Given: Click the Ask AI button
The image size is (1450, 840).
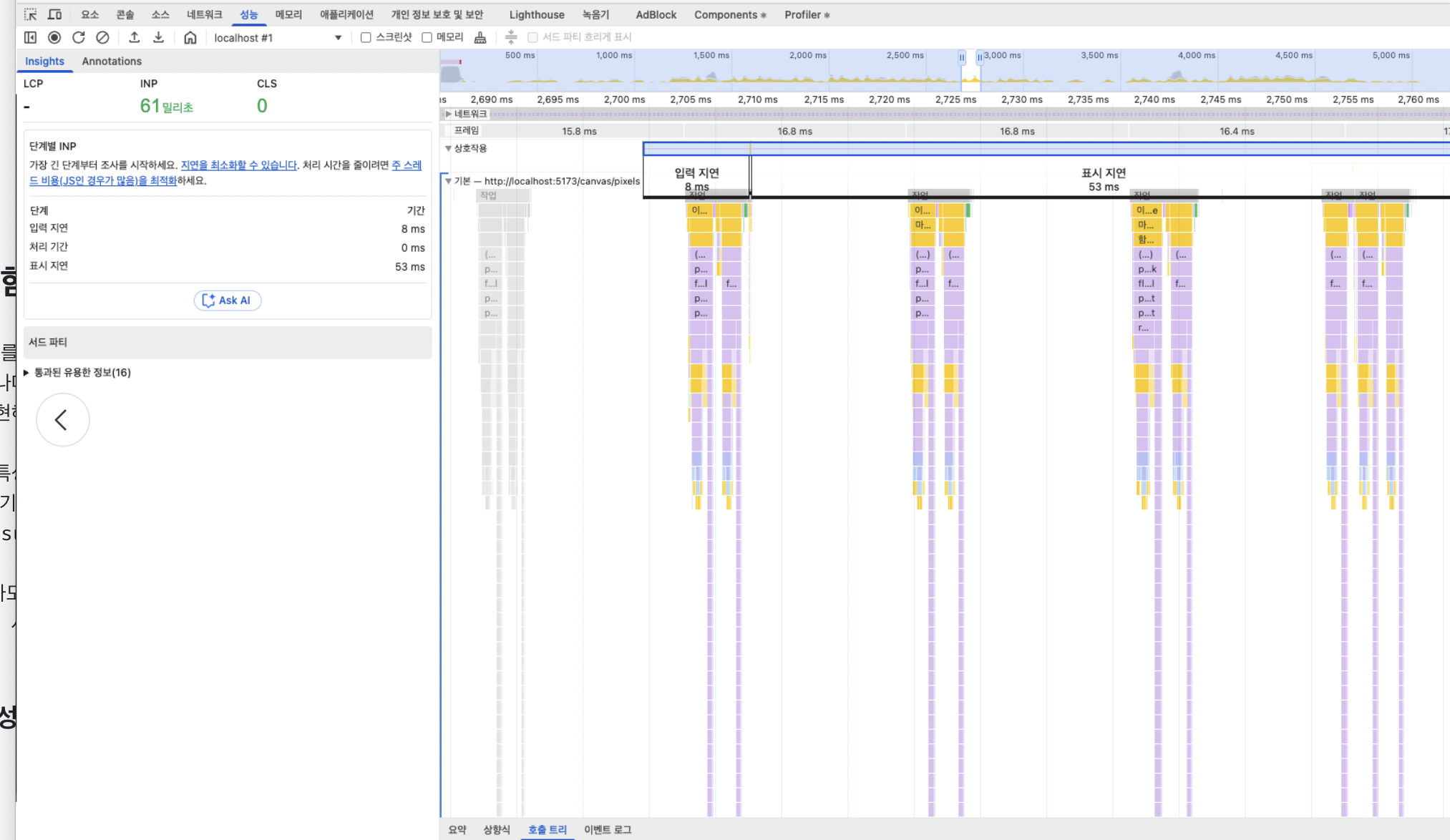Looking at the screenshot, I should (227, 300).
